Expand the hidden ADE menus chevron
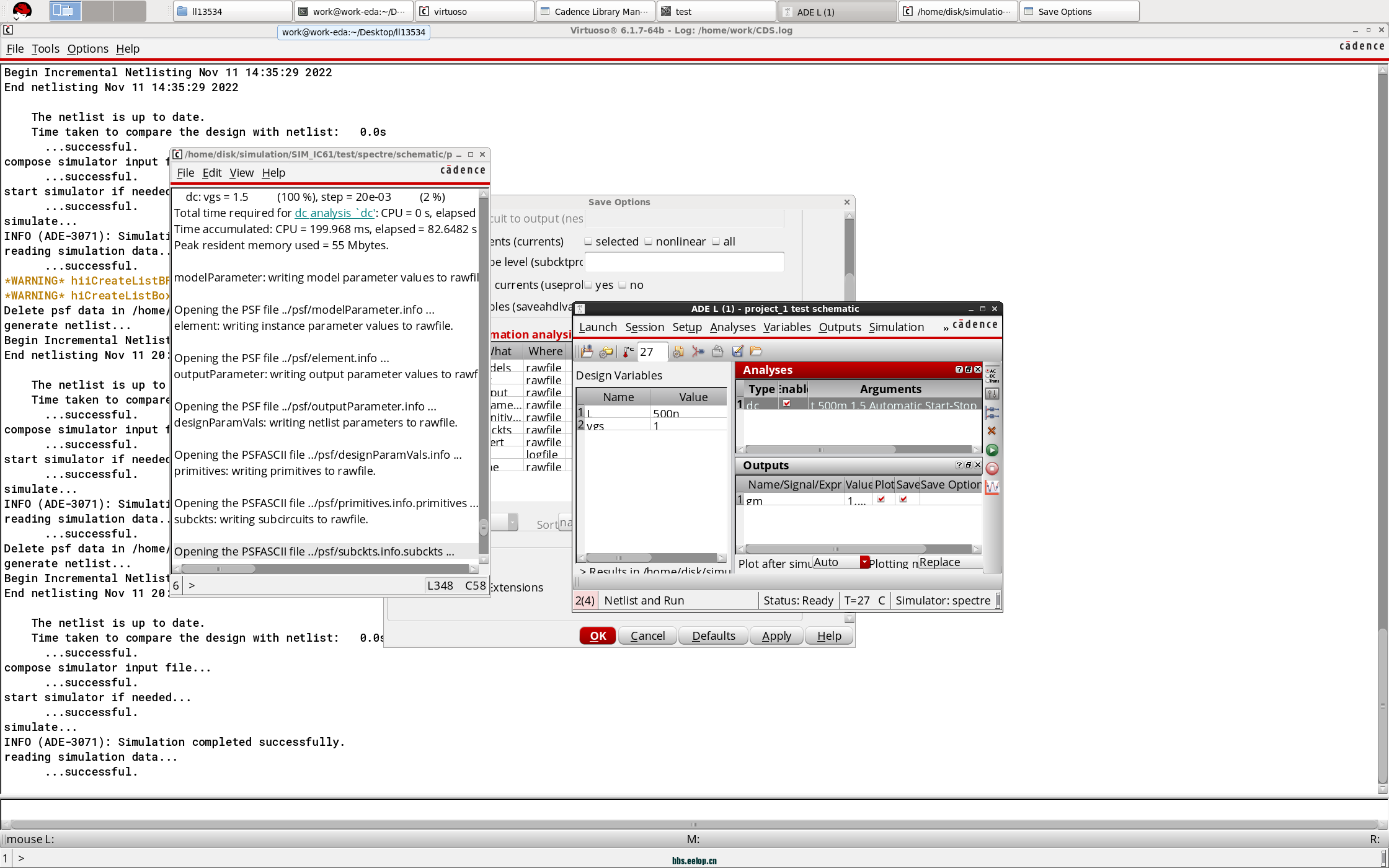 tap(946, 328)
